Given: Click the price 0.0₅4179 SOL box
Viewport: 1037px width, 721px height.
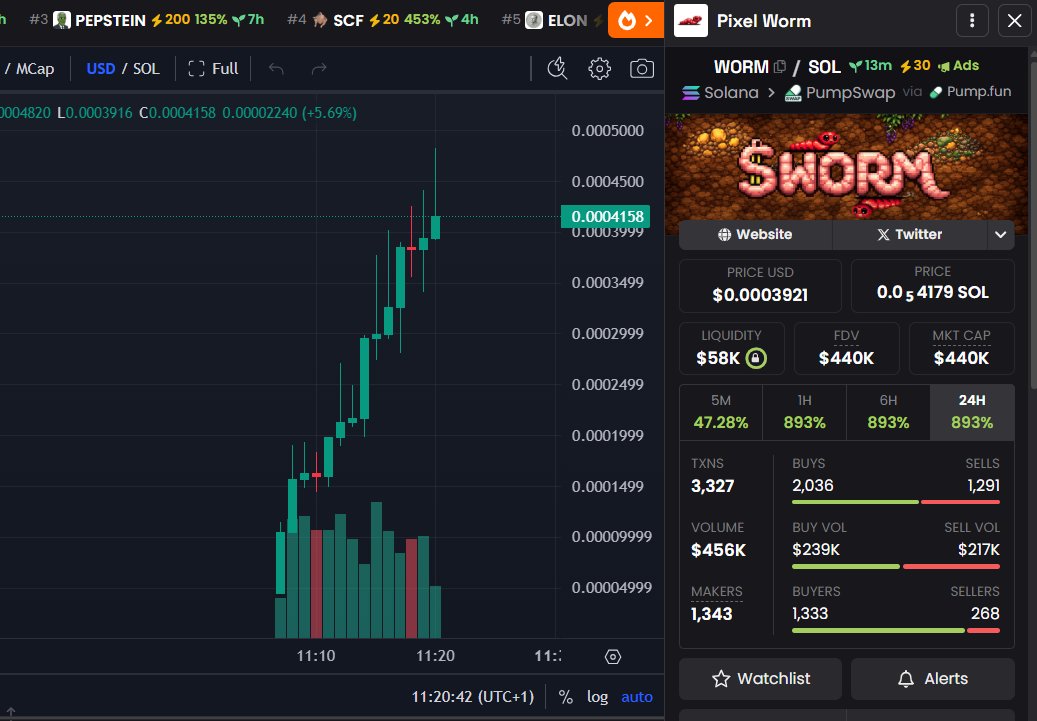Looking at the screenshot, I should 933,286.
